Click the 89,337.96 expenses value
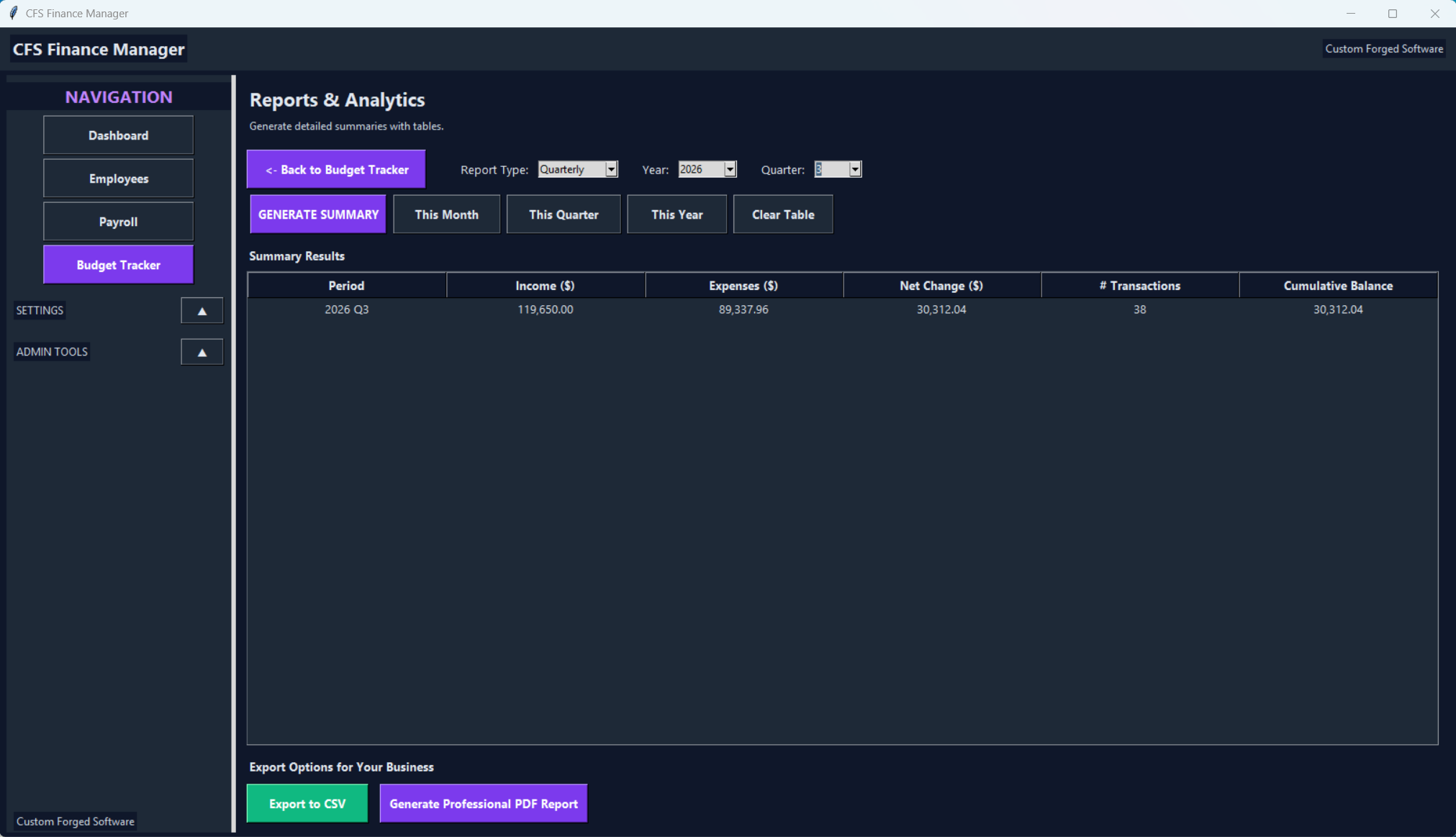This screenshot has height=837, width=1456. [x=743, y=309]
